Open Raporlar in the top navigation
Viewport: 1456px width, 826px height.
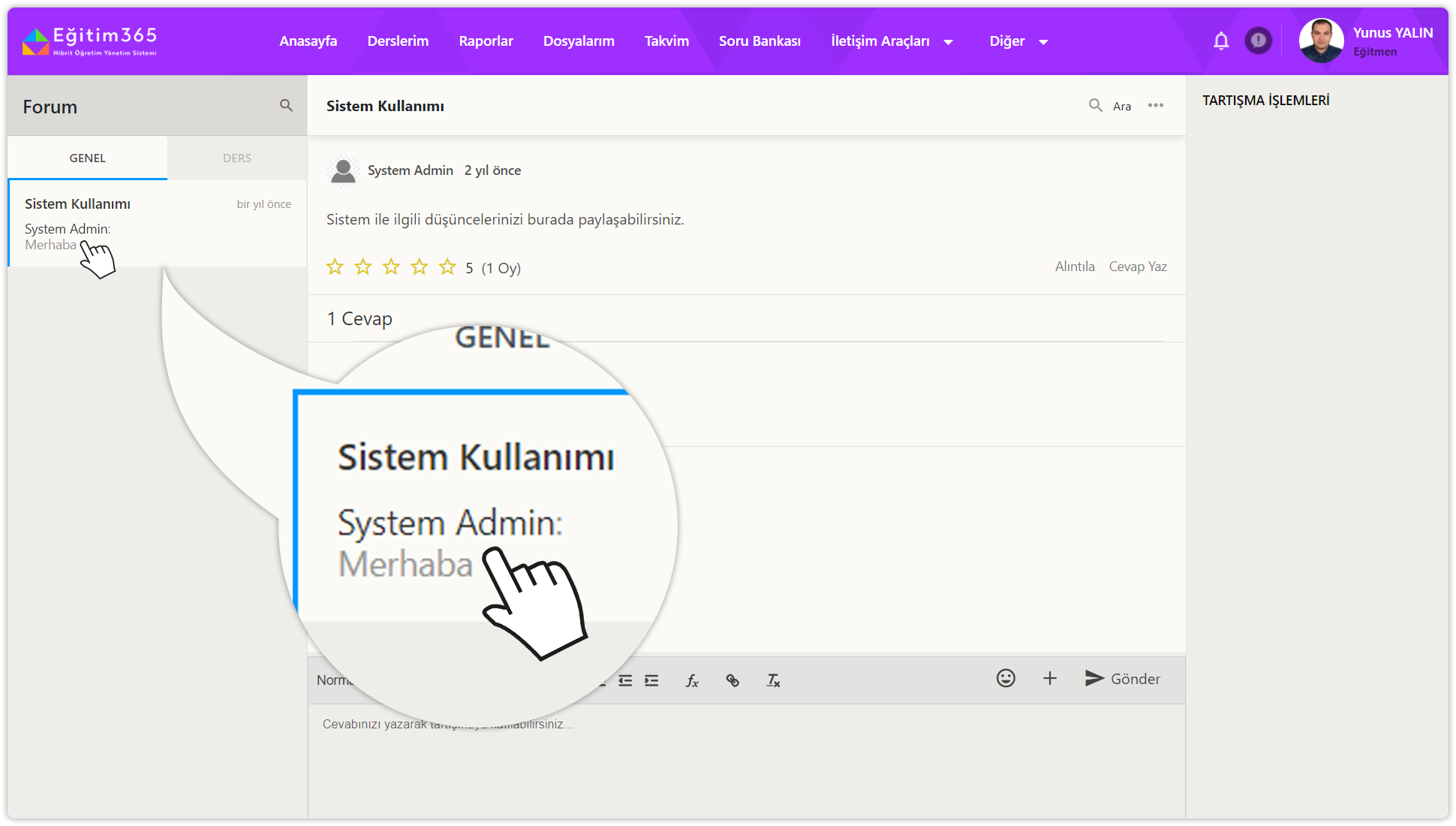coord(486,41)
